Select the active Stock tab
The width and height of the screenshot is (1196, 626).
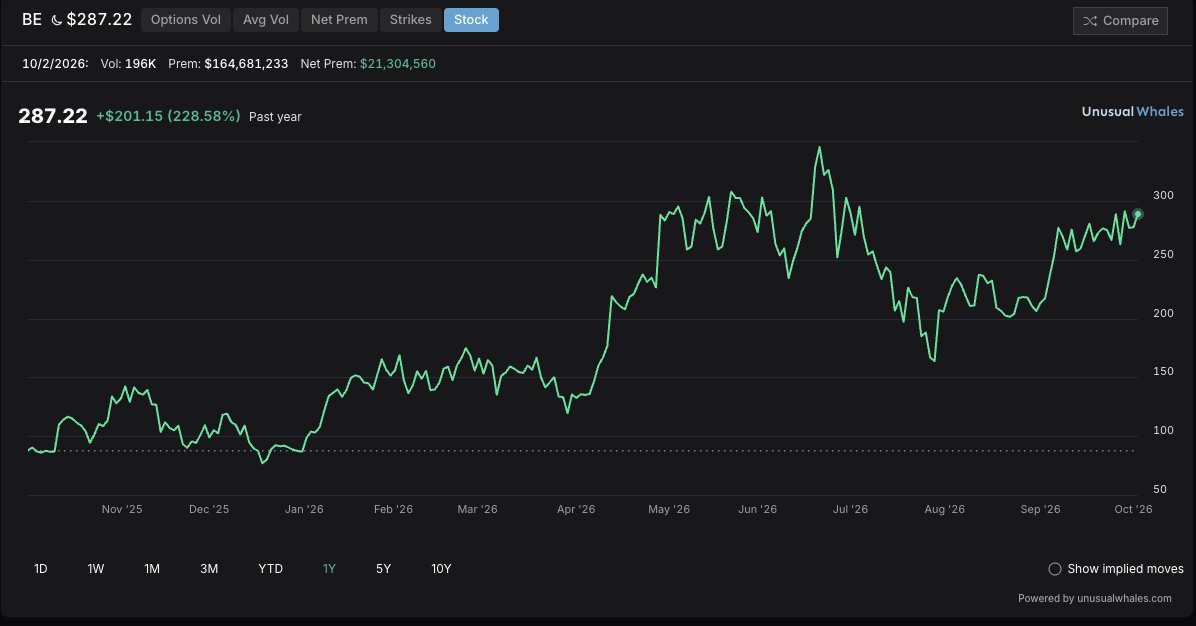(x=471, y=20)
